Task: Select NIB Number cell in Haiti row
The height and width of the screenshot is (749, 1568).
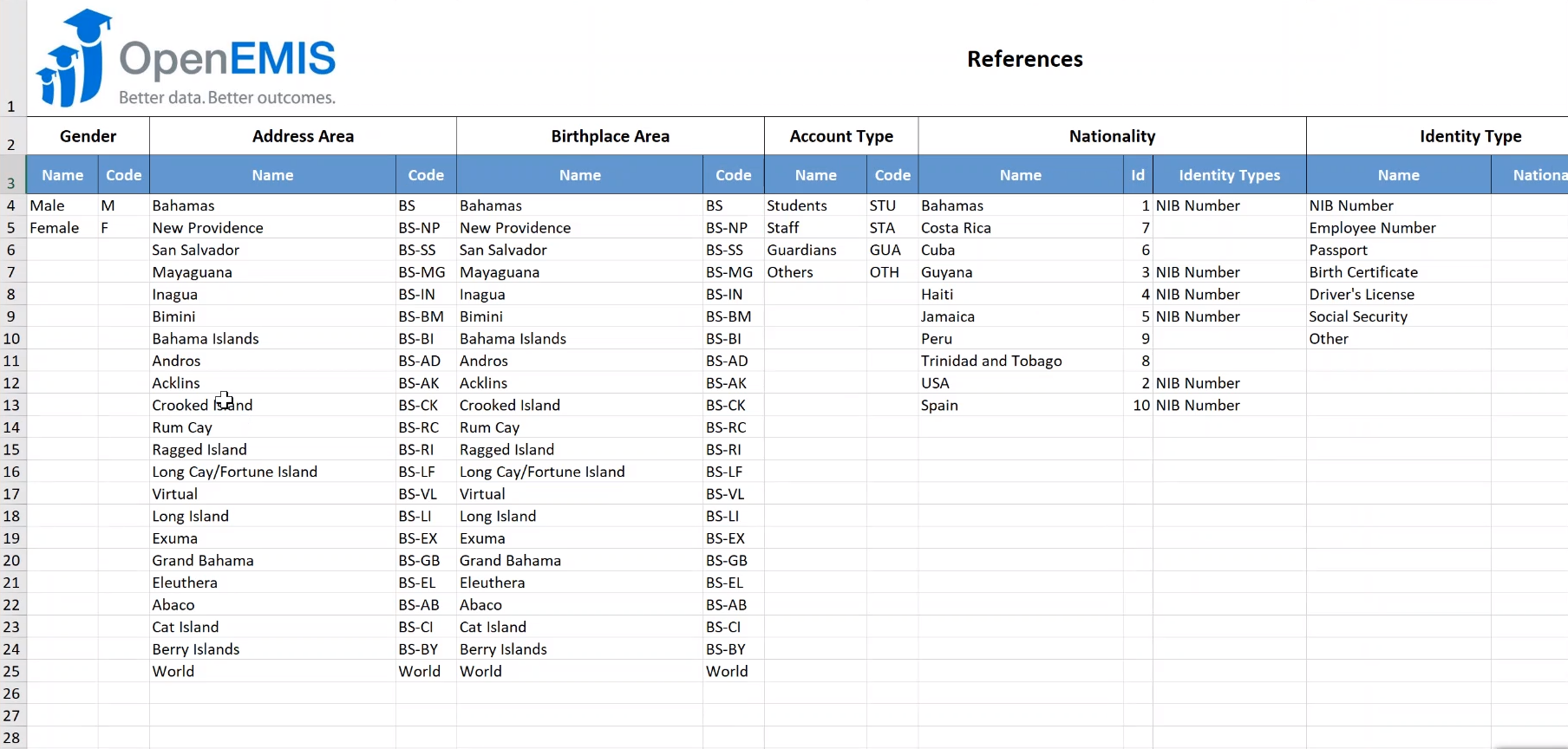Action: [1229, 295]
